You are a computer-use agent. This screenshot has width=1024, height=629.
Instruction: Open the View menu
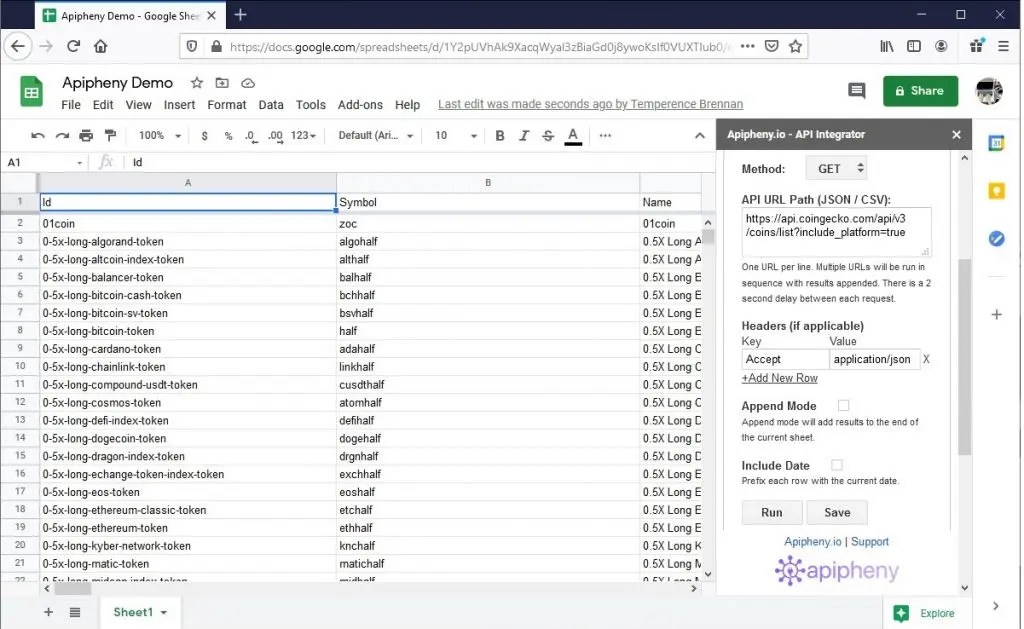click(138, 105)
